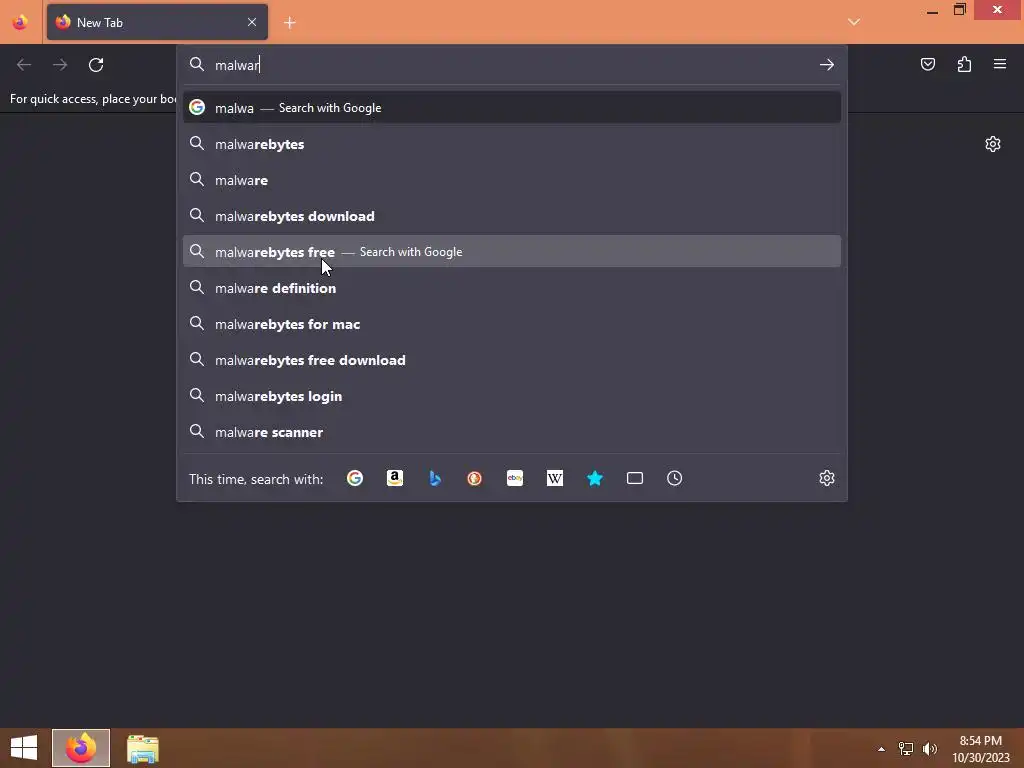Image resolution: width=1024 pixels, height=768 pixels.
Task: Open search settings gear in dropdown
Action: (827, 478)
